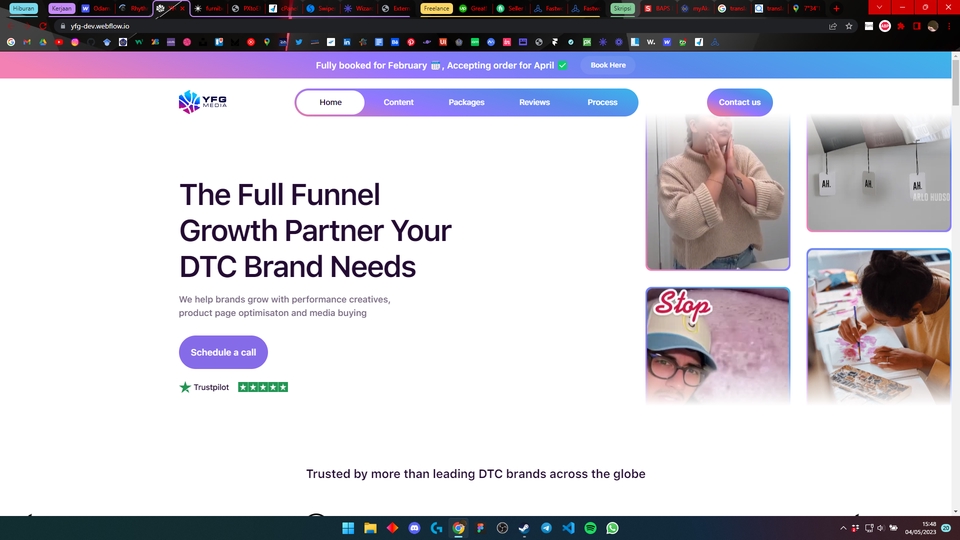Click the Book Here button
The image size is (960, 540).
[608, 65]
